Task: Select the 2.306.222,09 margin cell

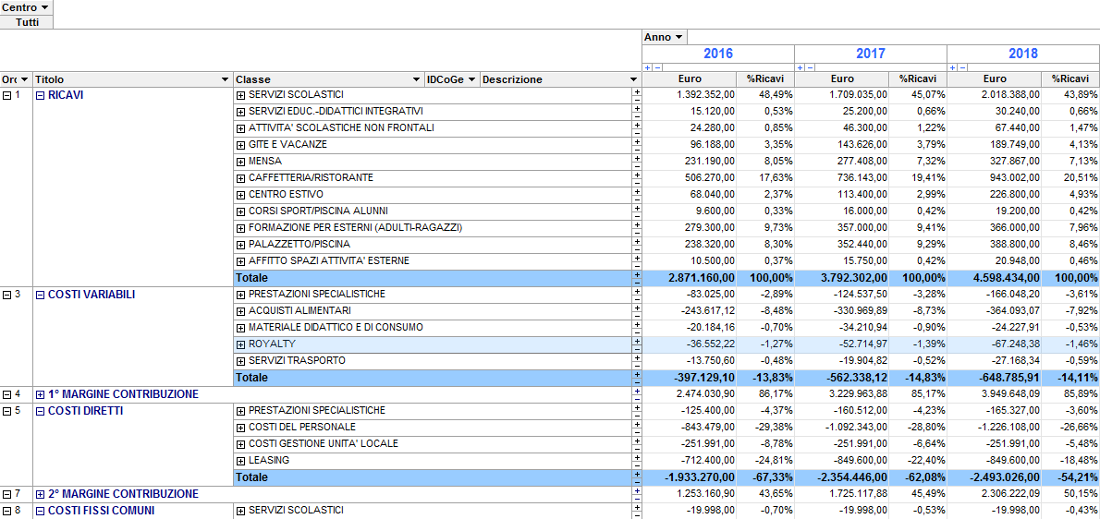Action: coord(995,494)
